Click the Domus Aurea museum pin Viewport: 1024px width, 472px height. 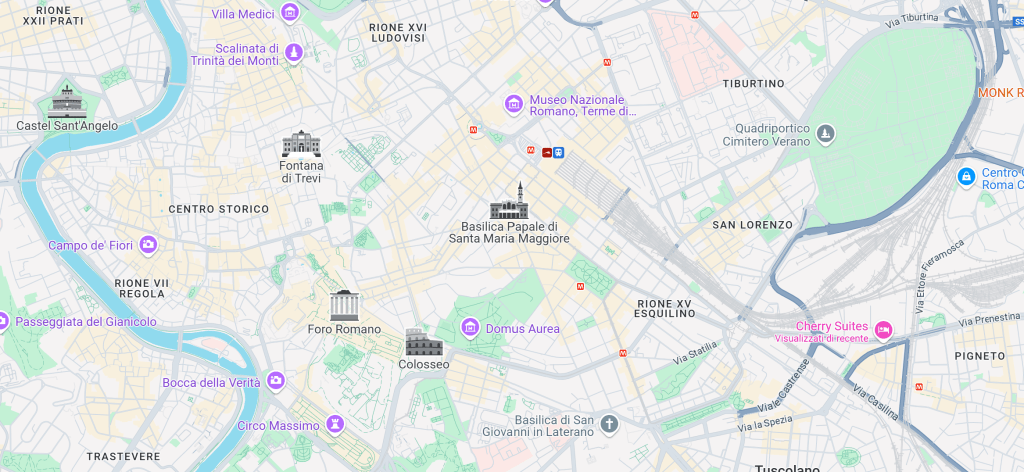[x=470, y=328]
